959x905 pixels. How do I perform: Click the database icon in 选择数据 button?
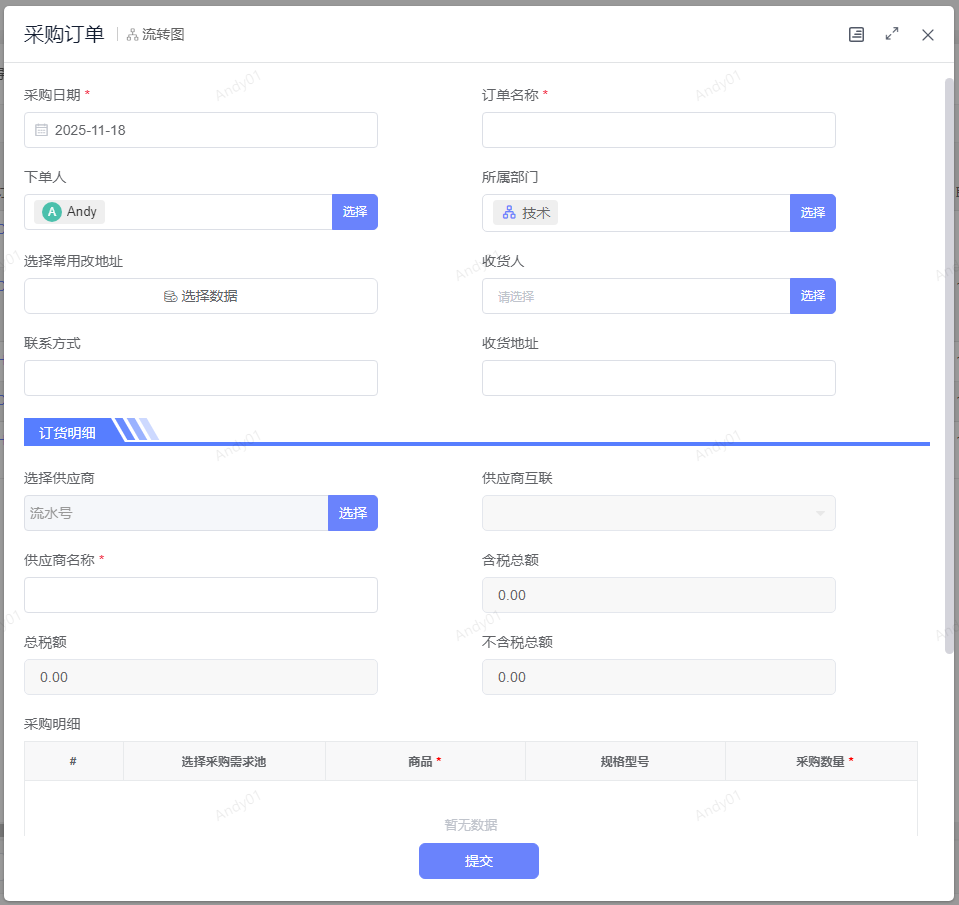pos(171,296)
